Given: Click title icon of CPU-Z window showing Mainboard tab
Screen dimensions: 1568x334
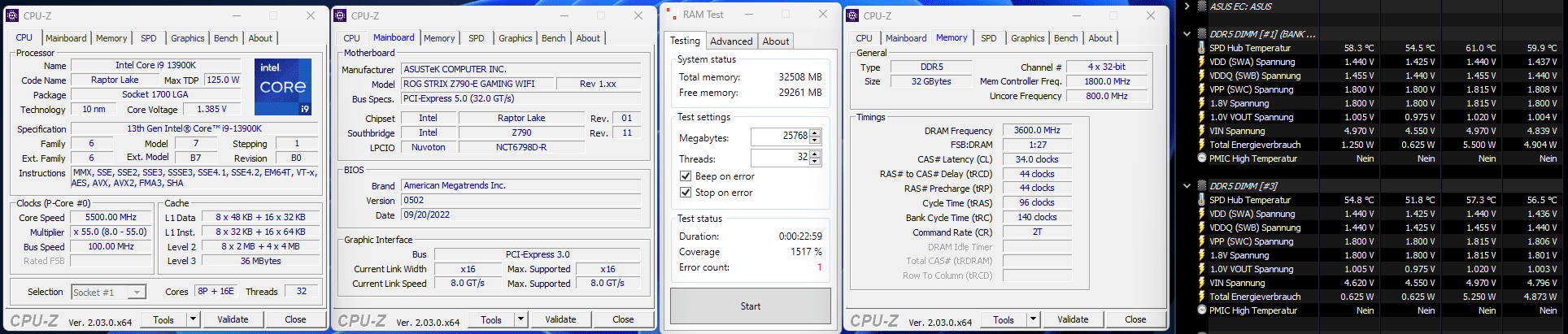Looking at the screenshot, I should [340, 15].
